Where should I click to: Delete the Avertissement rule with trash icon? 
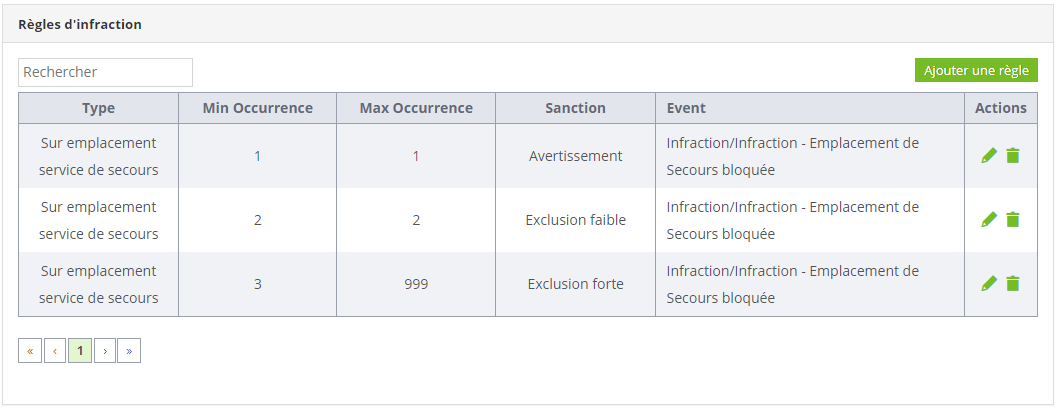[1013, 156]
